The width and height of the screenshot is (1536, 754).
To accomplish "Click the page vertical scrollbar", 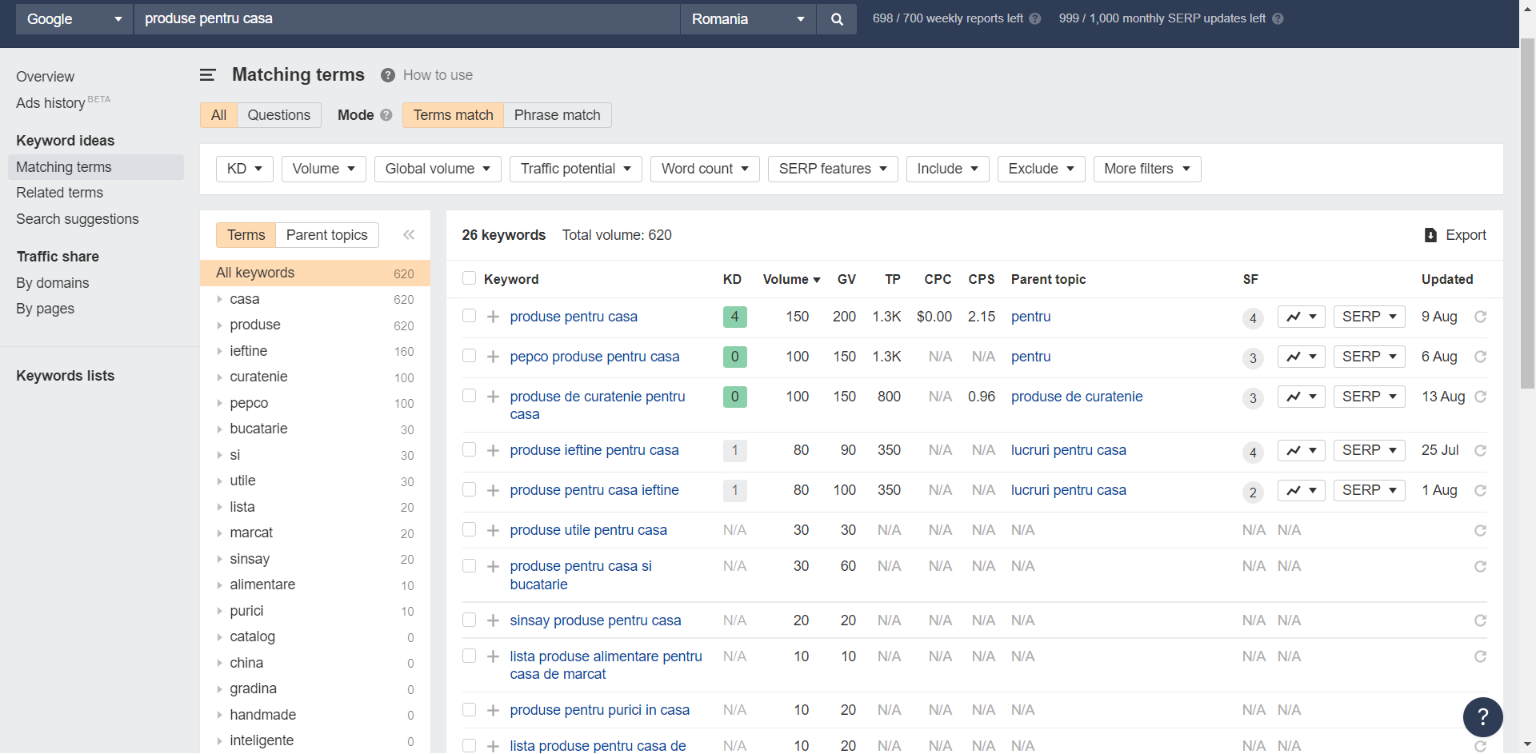I will pos(1527,215).
